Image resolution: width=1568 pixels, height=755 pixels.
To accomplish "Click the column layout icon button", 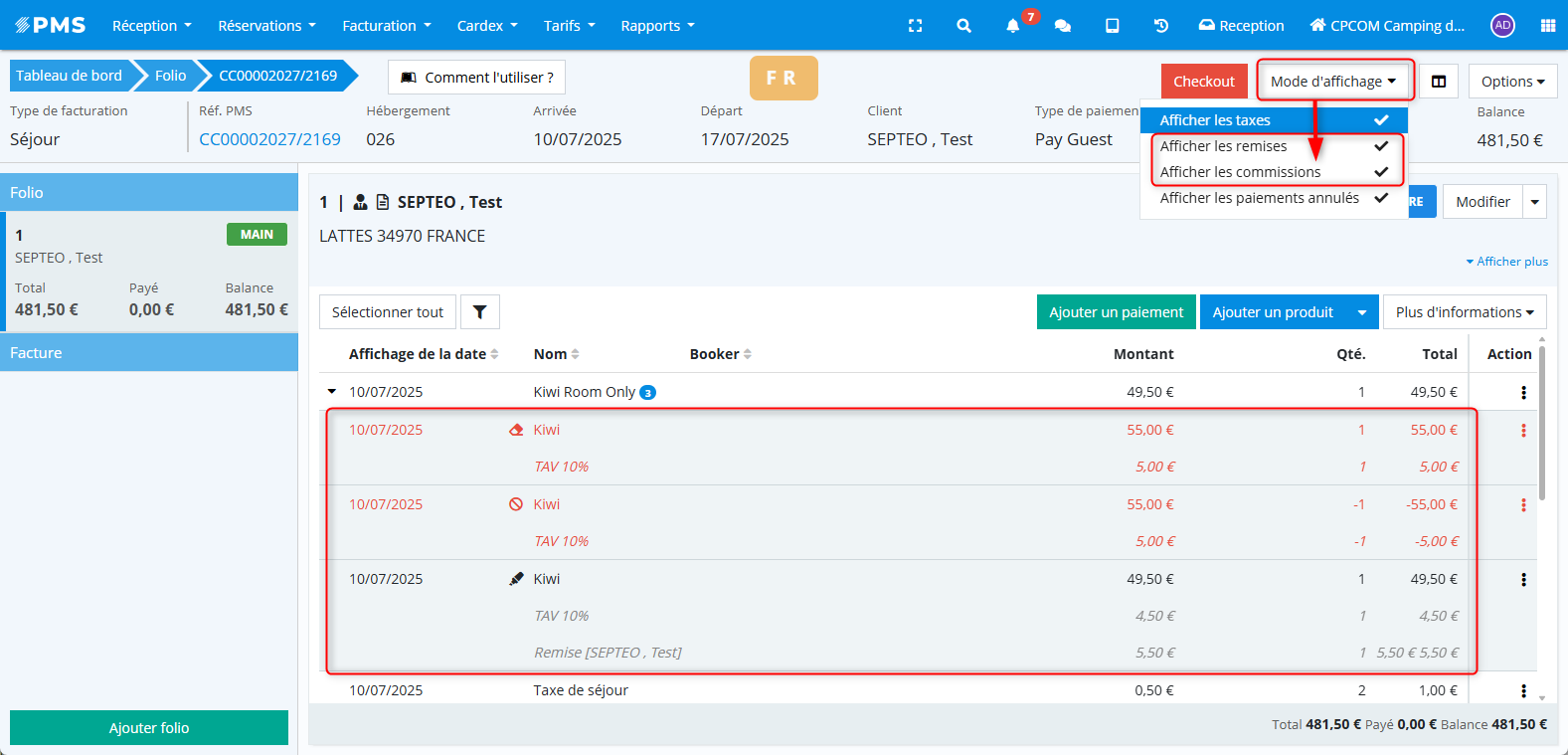I will click(1438, 82).
